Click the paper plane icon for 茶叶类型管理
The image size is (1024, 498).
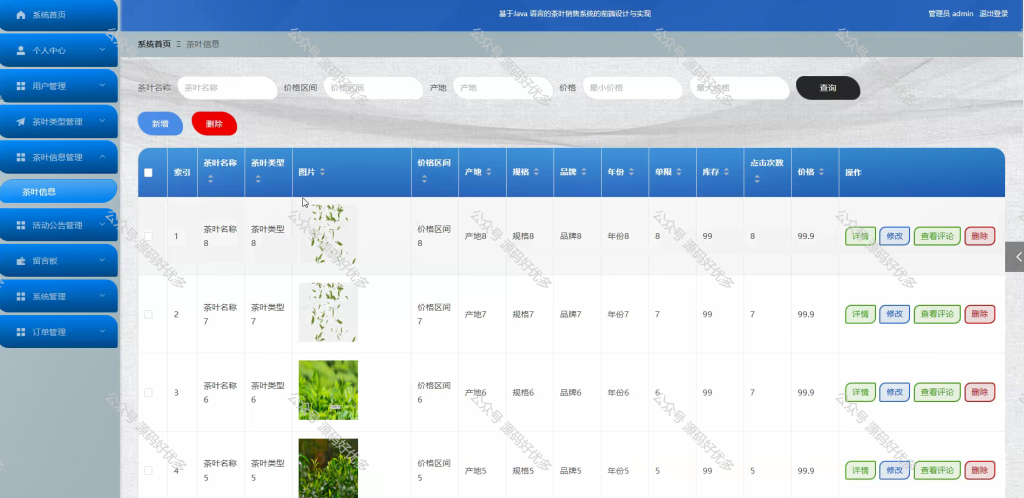pyautogui.click(x=21, y=122)
